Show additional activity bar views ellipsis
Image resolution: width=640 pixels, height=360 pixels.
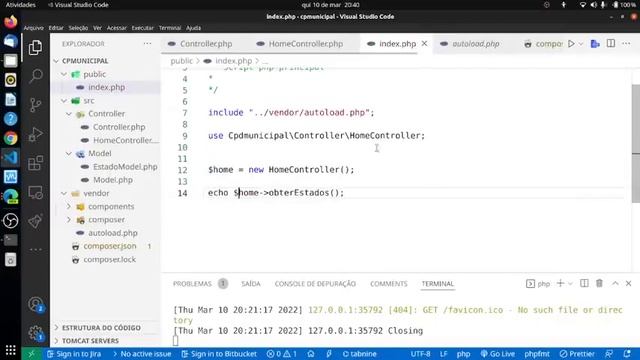click(x=36, y=249)
